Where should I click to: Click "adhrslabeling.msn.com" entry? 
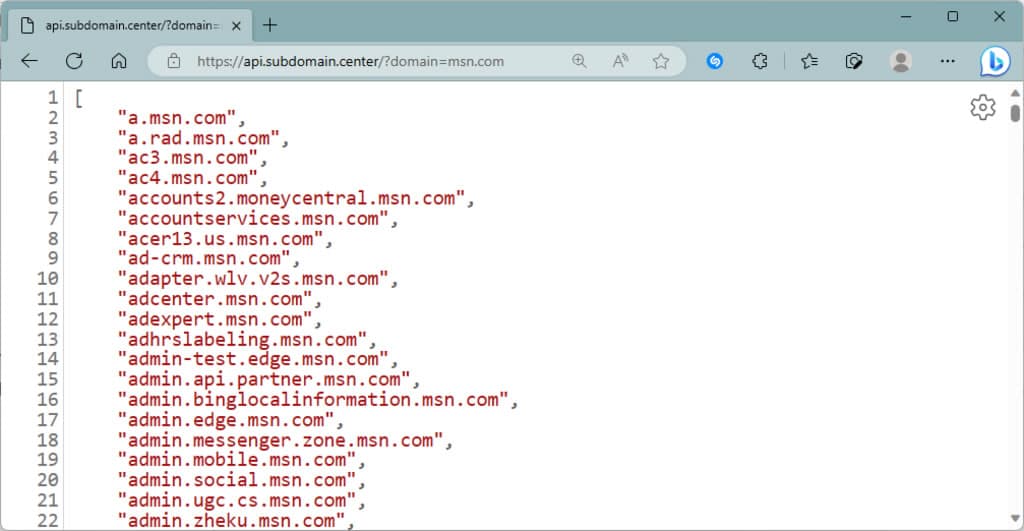242,340
